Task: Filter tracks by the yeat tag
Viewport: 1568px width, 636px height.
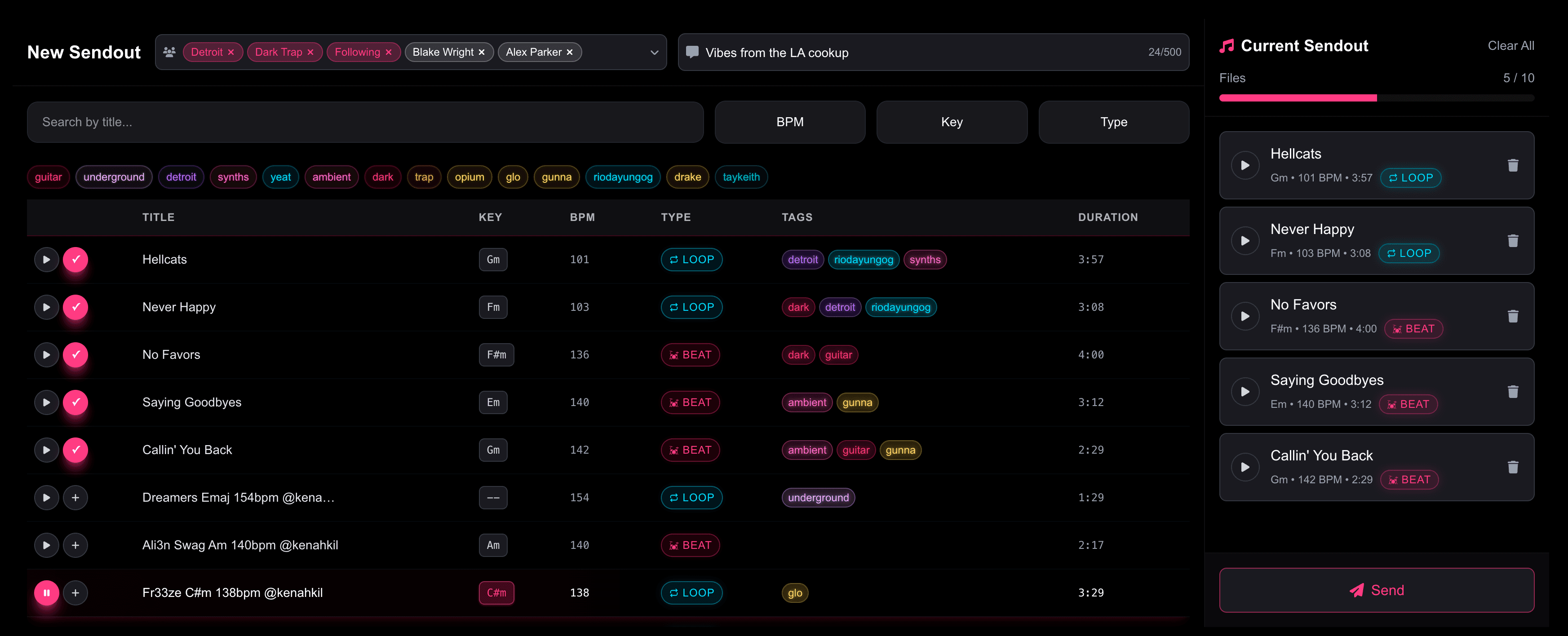Action: pos(281,177)
